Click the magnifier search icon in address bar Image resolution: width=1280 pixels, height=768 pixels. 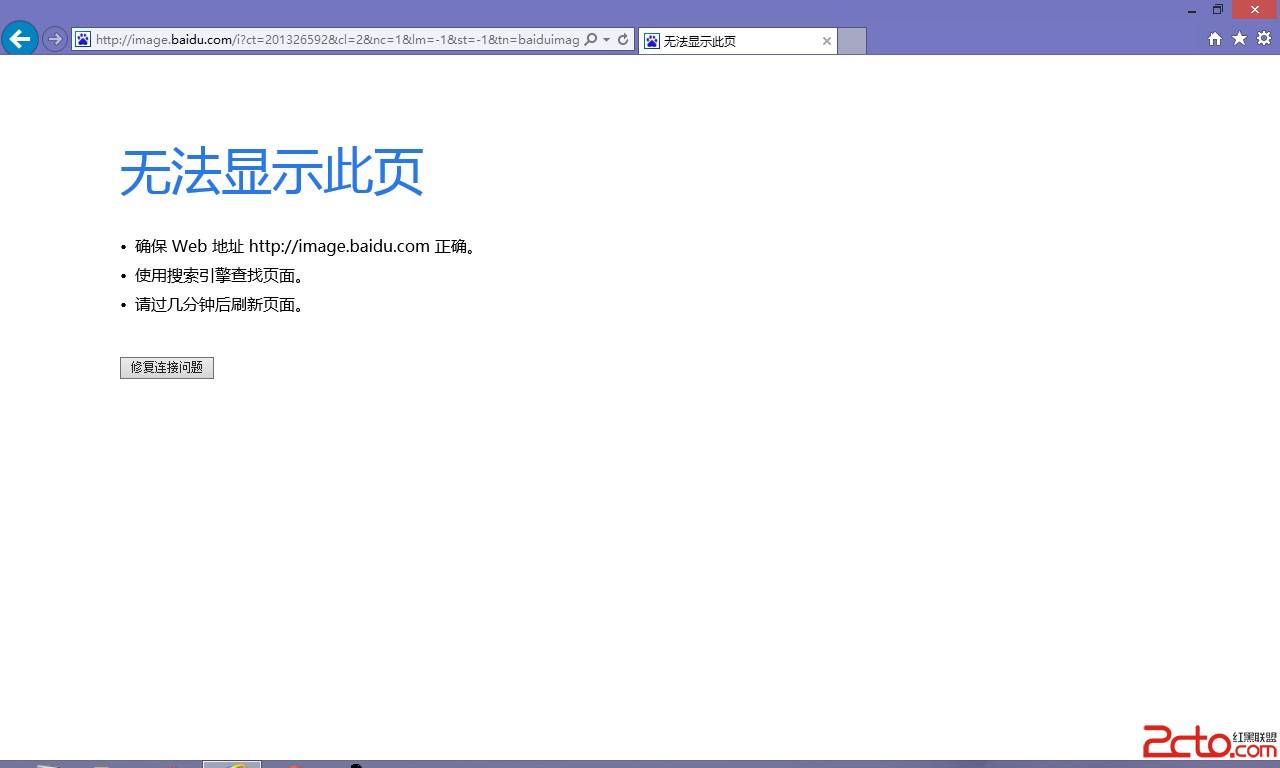point(590,40)
